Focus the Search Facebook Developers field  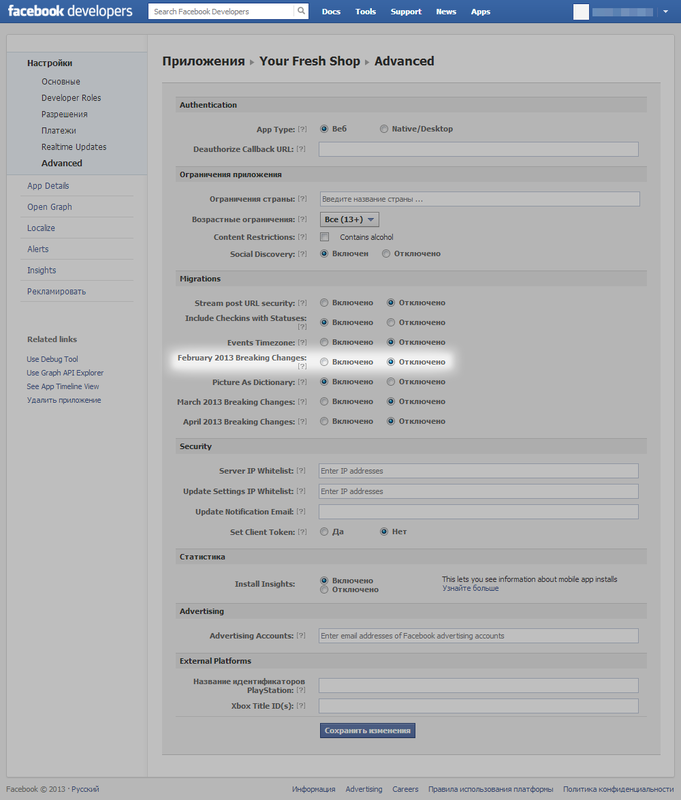222,11
